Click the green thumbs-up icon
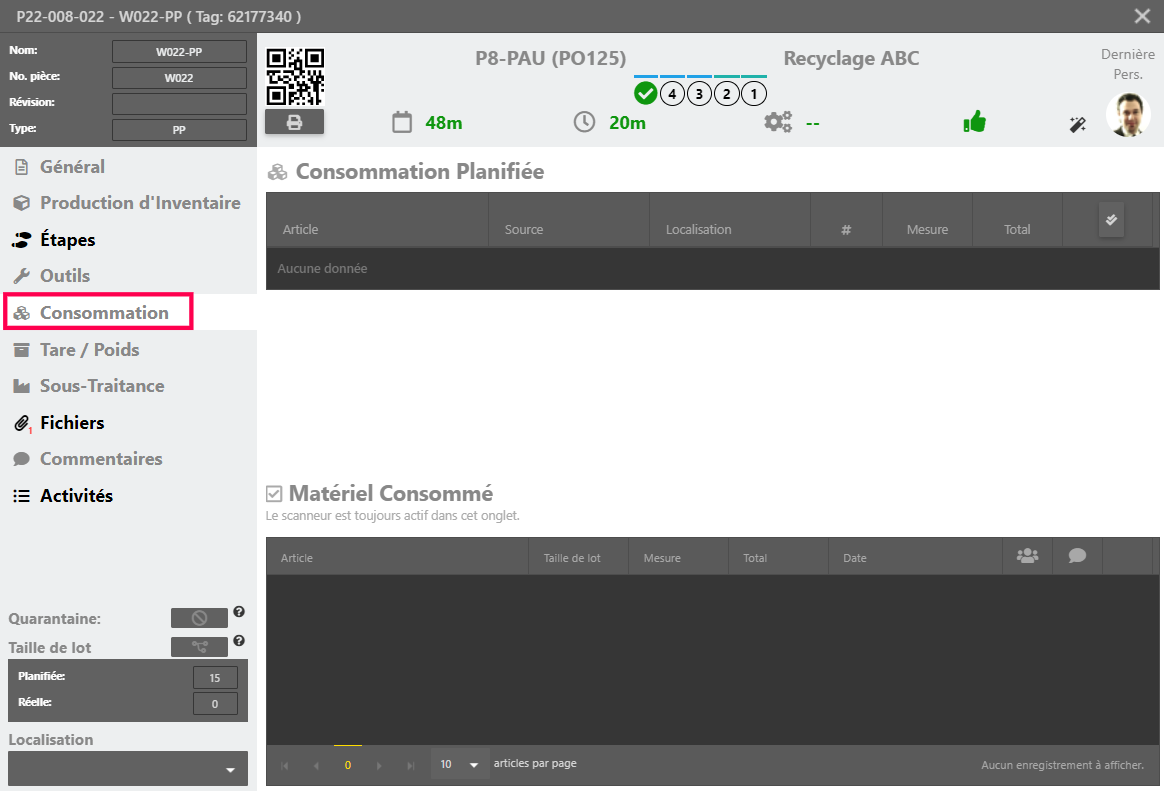 click(x=974, y=122)
